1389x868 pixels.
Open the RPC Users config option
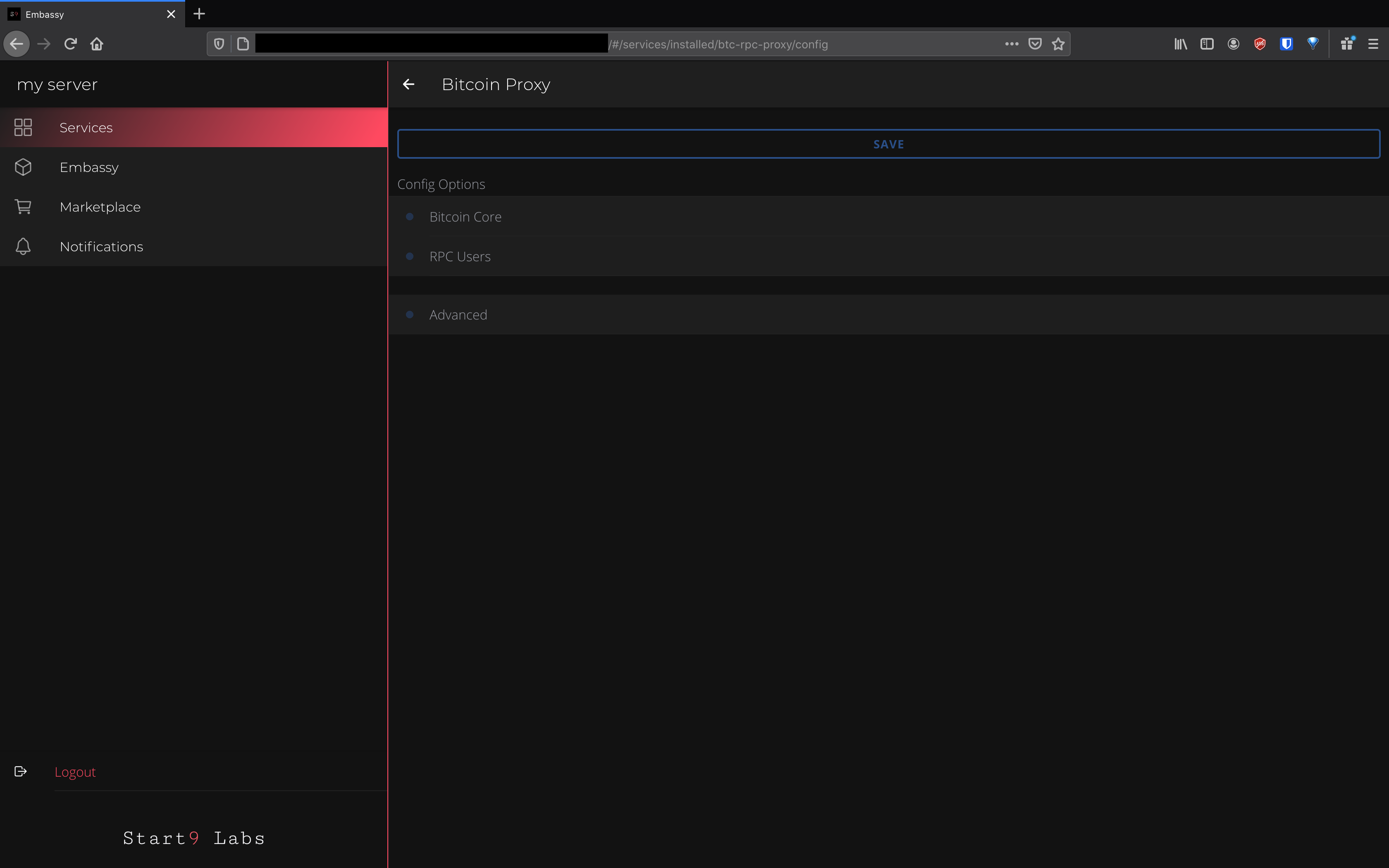tap(460, 257)
